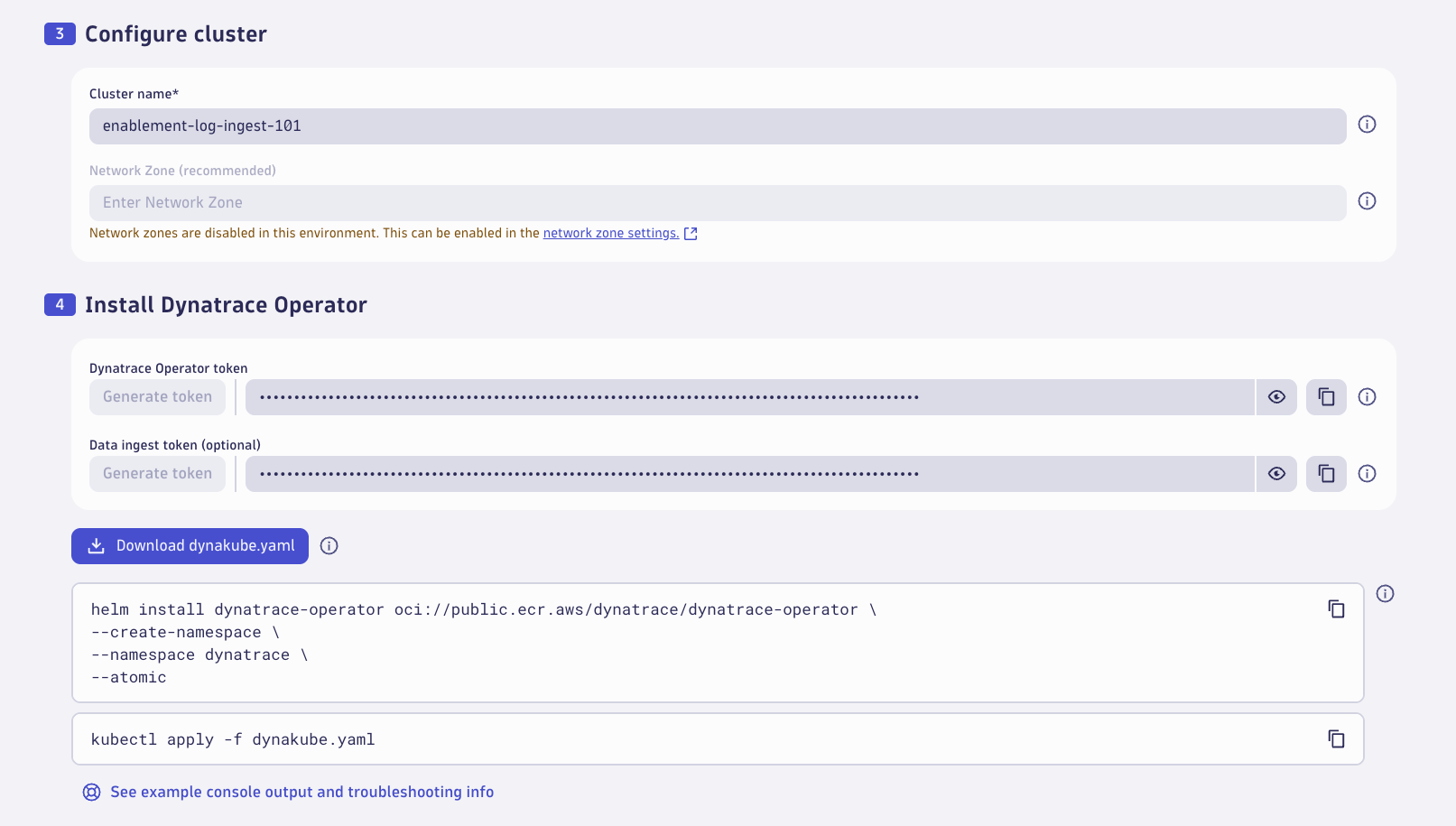Click the kubectl apply -f dynakube.yaml text
This screenshot has width=1456, height=826.
pos(233,740)
